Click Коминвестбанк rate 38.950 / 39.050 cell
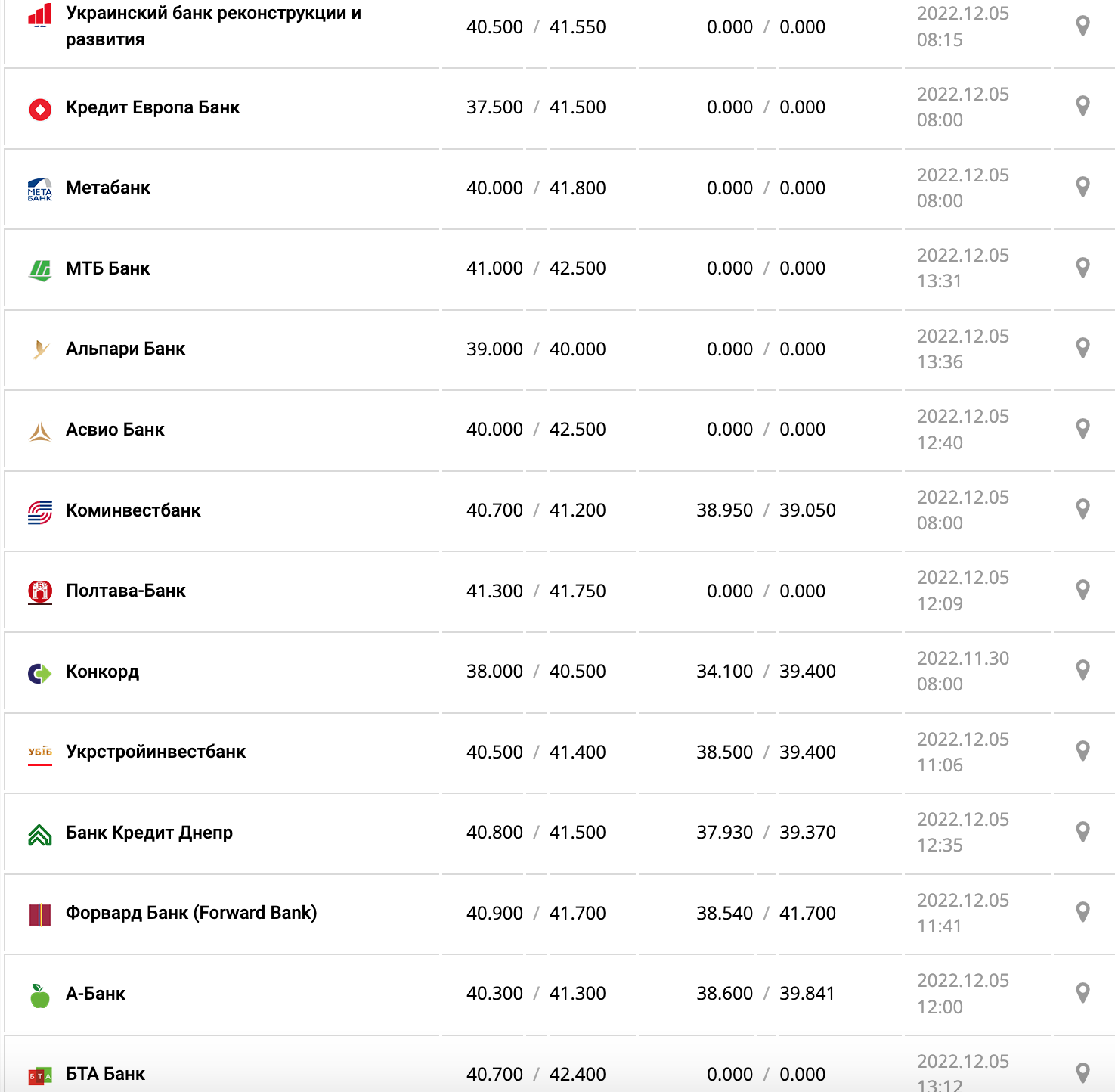 pyautogui.click(x=766, y=510)
